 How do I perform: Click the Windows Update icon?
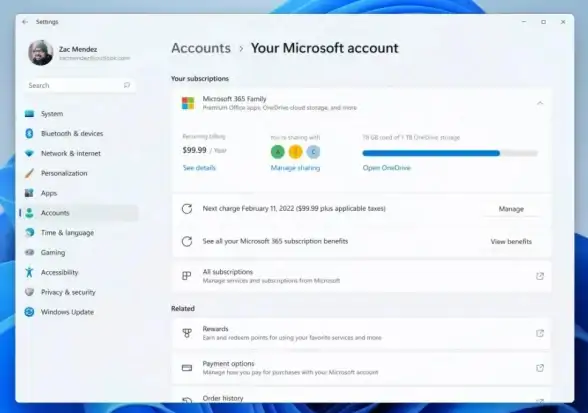coord(29,312)
